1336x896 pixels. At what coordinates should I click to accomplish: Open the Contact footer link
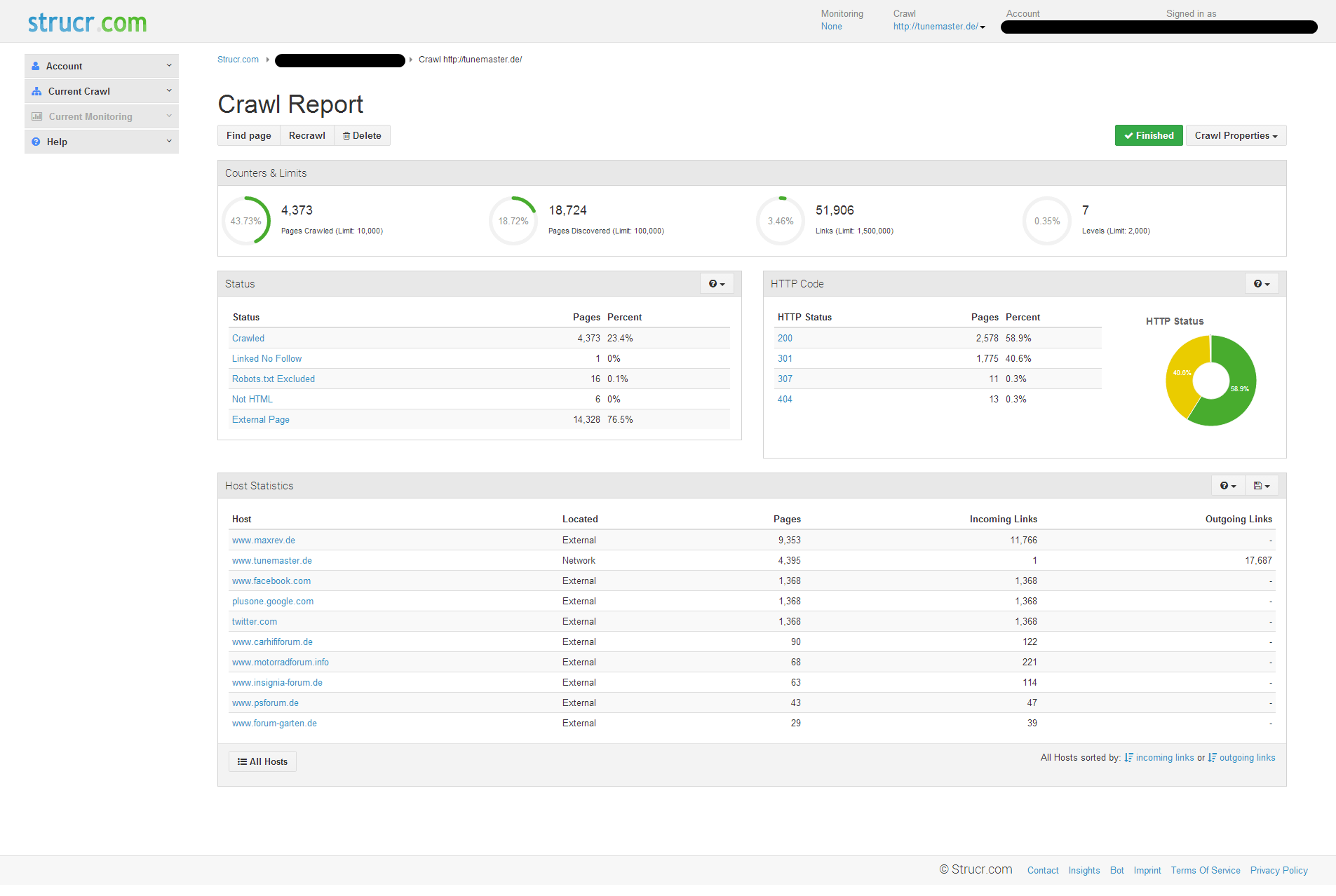coord(1043,870)
